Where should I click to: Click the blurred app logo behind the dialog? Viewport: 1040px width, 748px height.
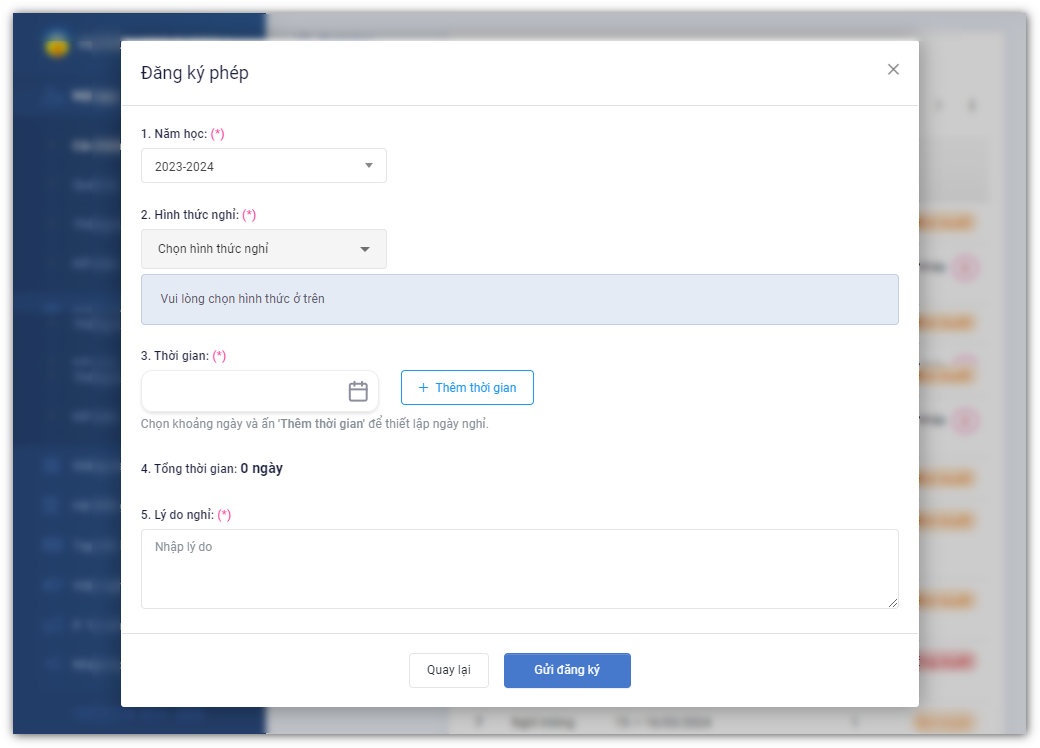(57, 45)
